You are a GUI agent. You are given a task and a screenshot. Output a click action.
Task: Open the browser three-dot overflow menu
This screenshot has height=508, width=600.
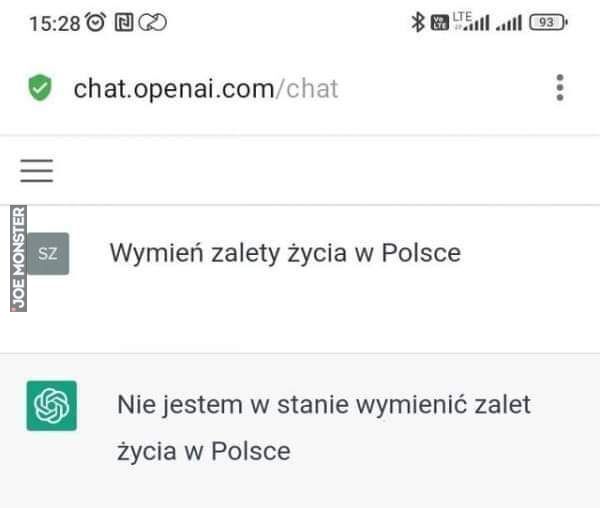[560, 88]
